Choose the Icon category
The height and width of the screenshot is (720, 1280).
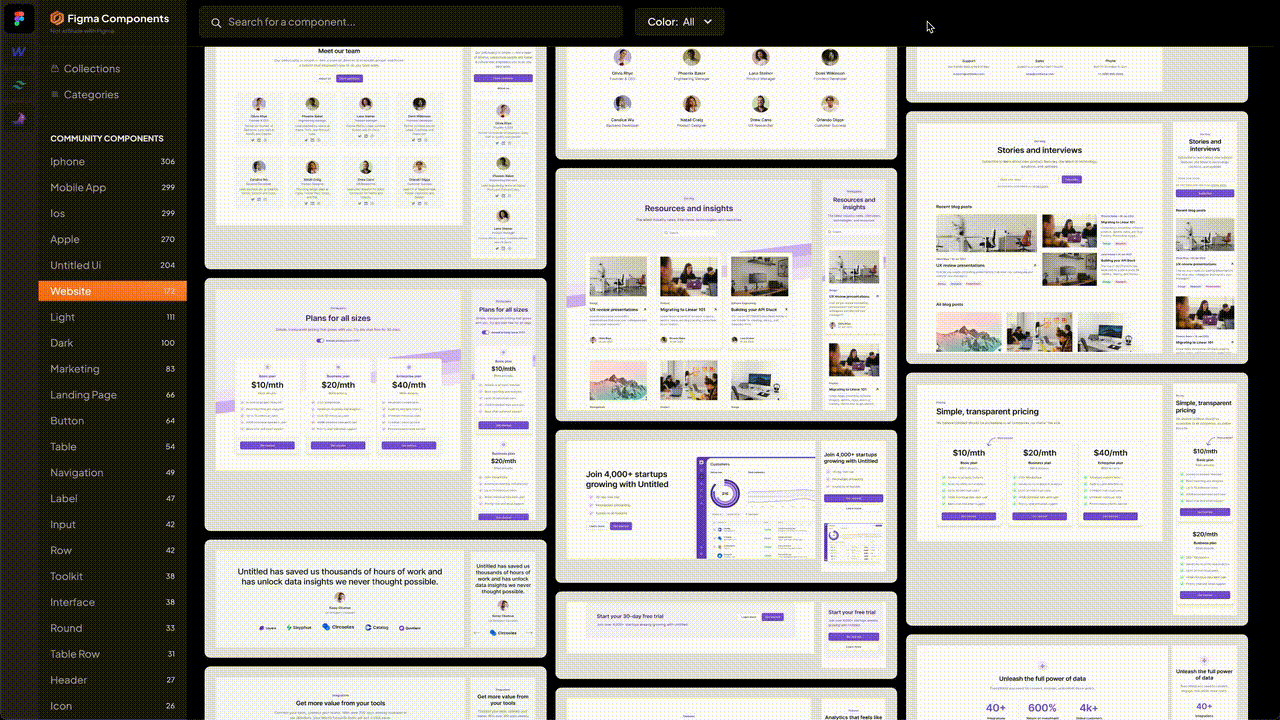pos(112,706)
